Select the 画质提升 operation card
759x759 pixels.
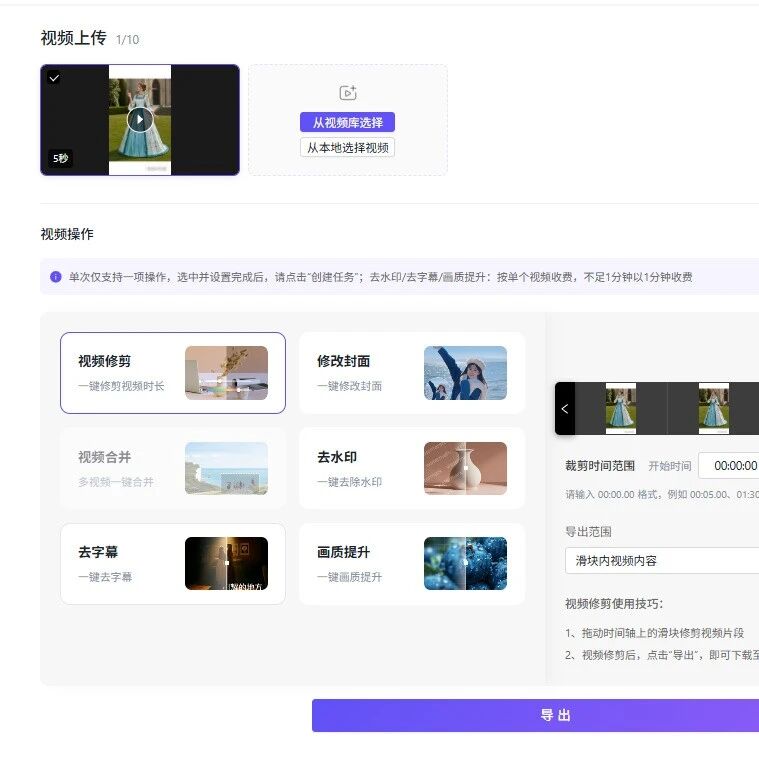click(412, 564)
